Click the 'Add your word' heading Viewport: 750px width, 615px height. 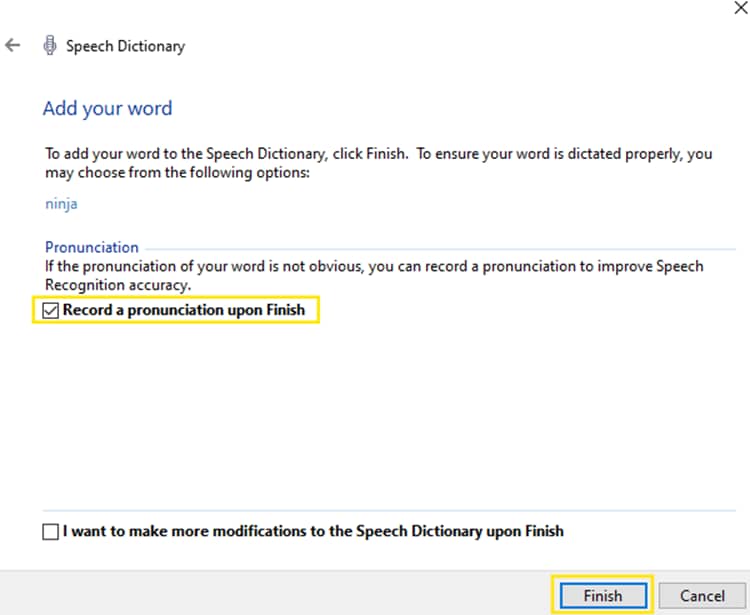tap(108, 109)
